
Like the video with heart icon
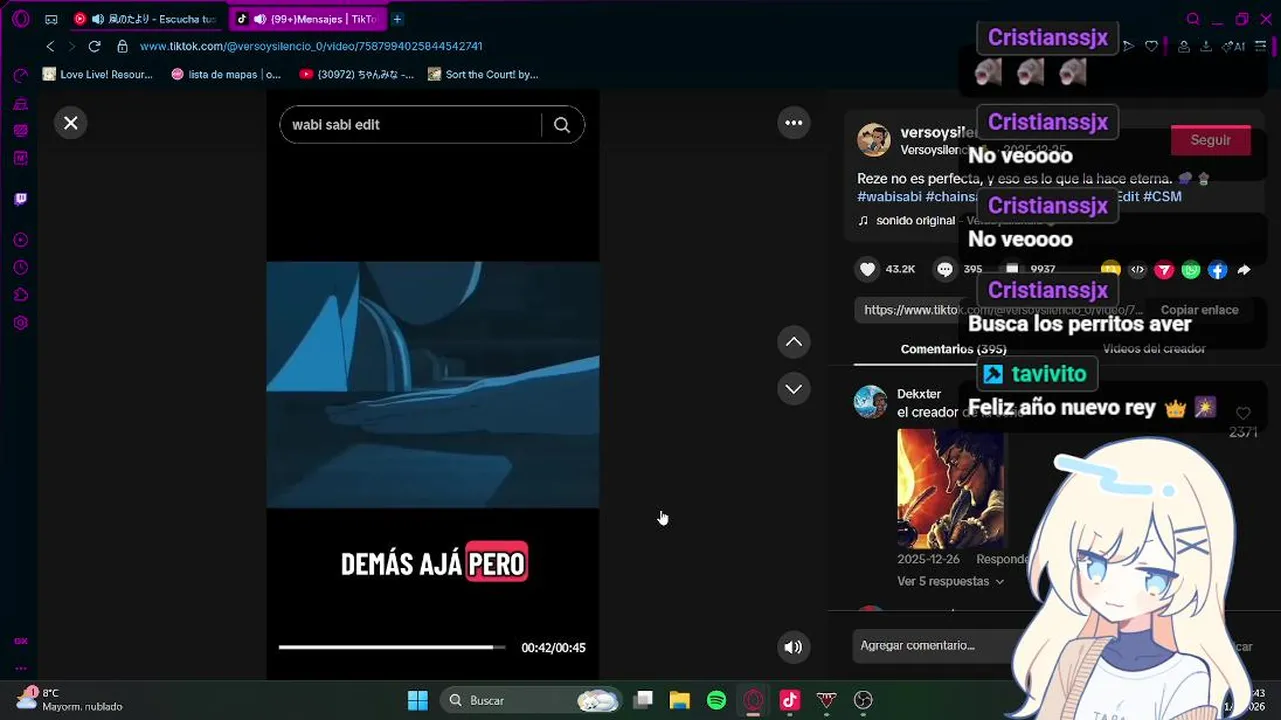(x=868, y=269)
